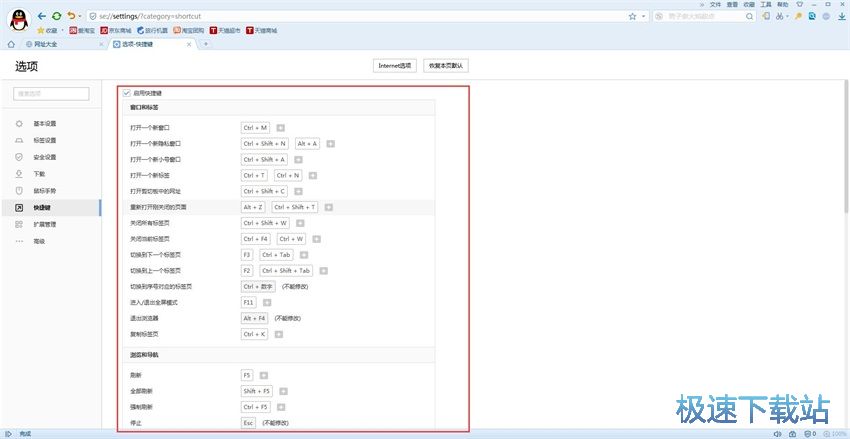
Task: Click the browser back arrow
Action: pos(42,16)
